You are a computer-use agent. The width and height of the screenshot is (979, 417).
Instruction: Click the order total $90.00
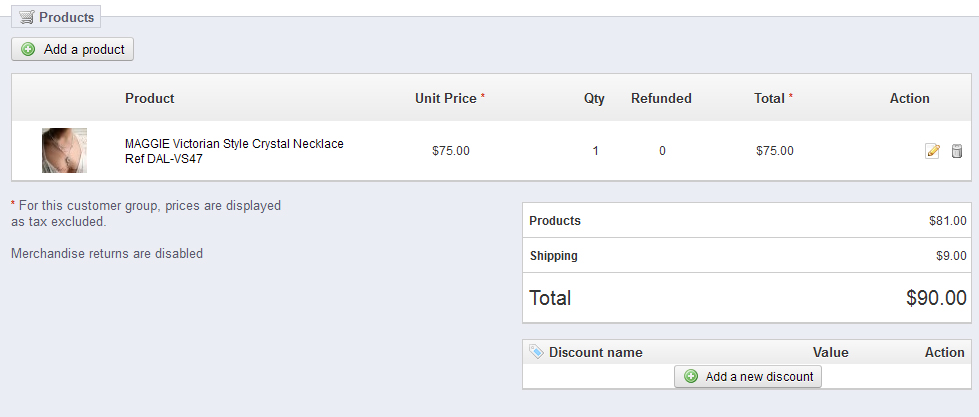936,298
